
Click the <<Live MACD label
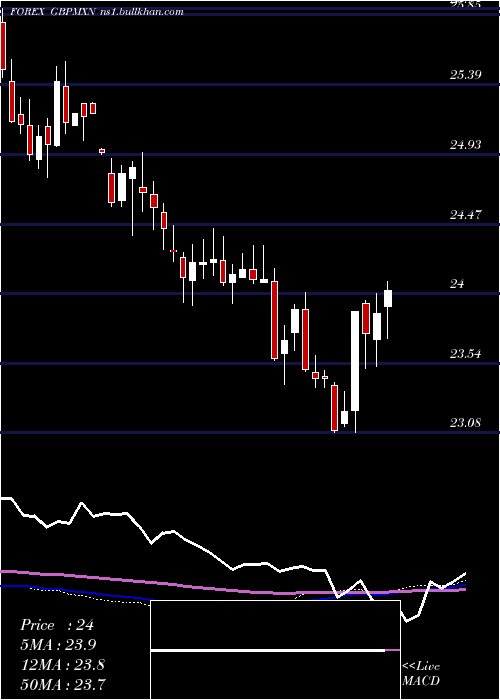pyautogui.click(x=421, y=673)
